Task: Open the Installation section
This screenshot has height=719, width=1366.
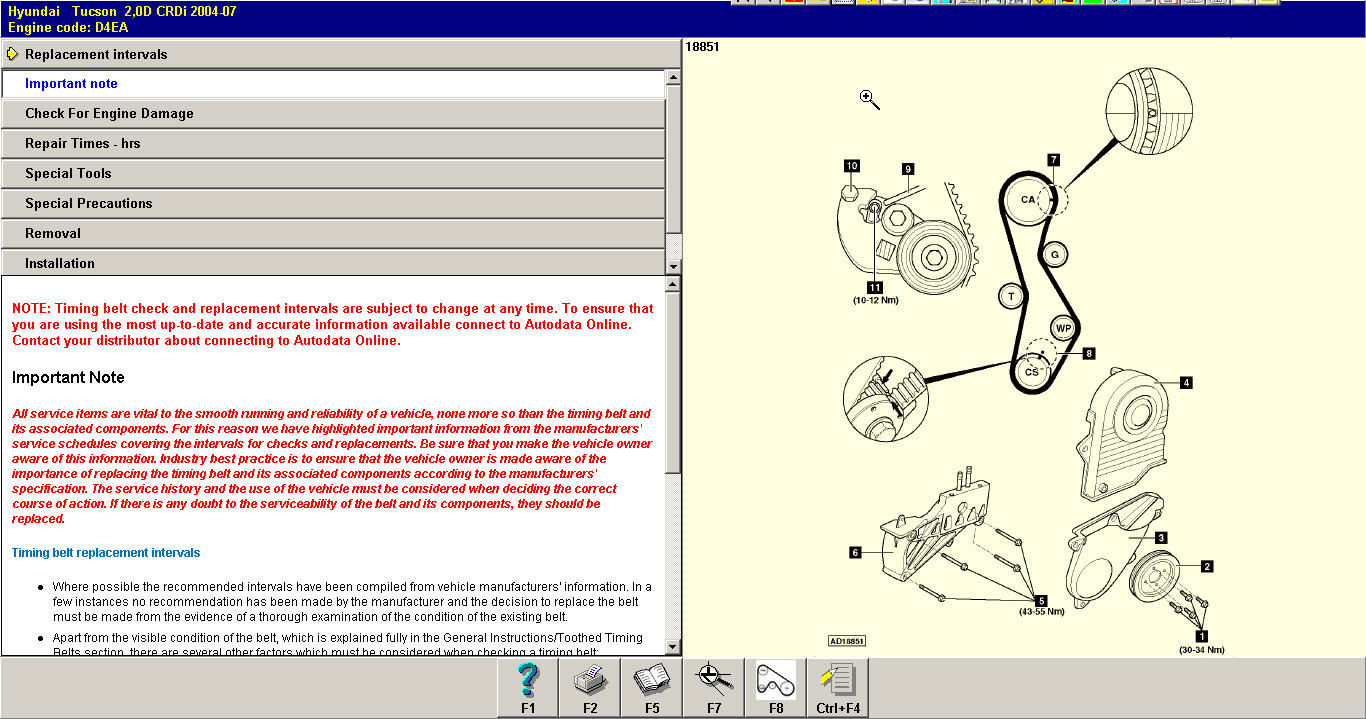Action: tap(333, 263)
